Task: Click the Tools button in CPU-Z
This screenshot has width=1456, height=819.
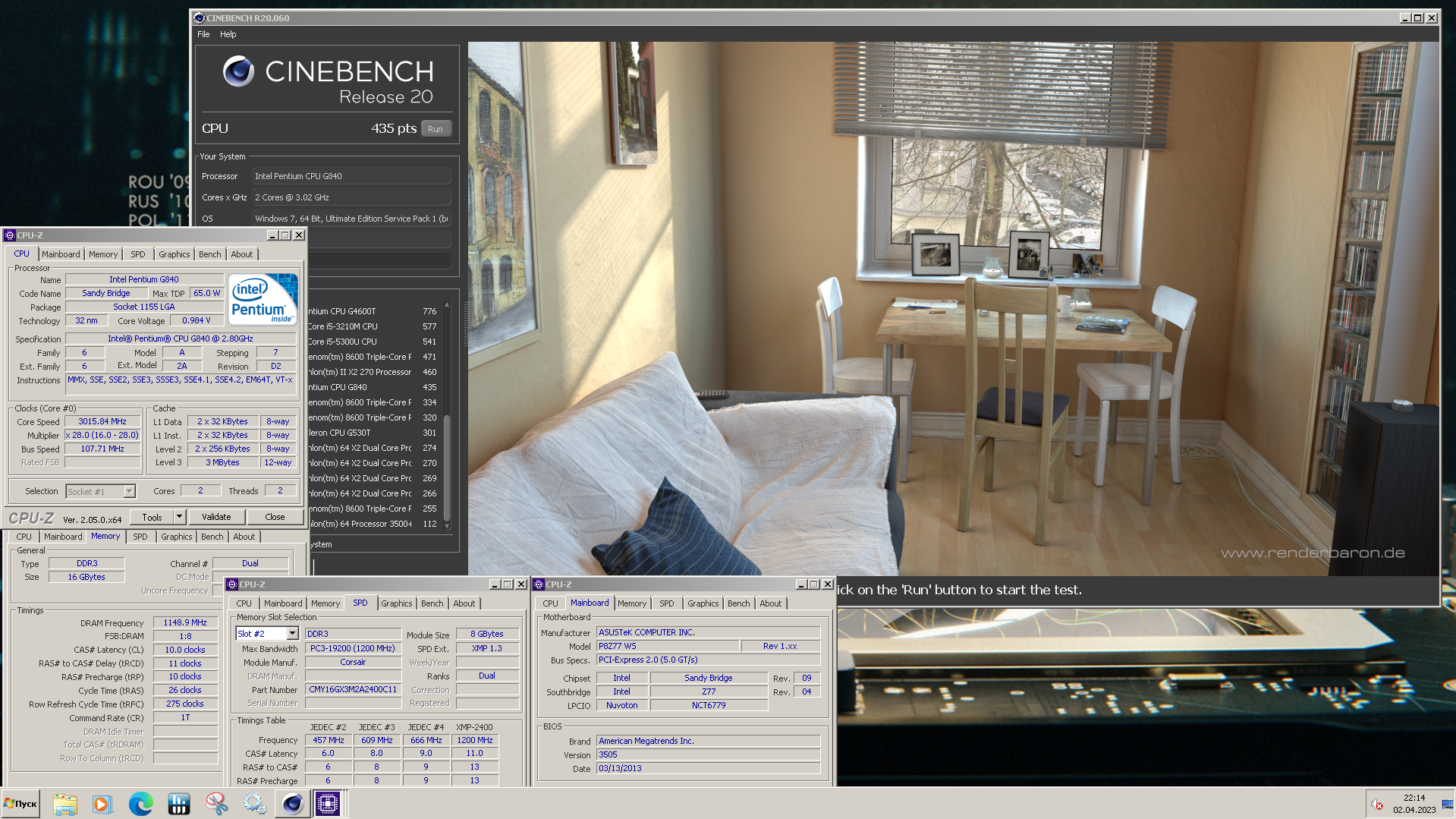Action: tap(152, 517)
